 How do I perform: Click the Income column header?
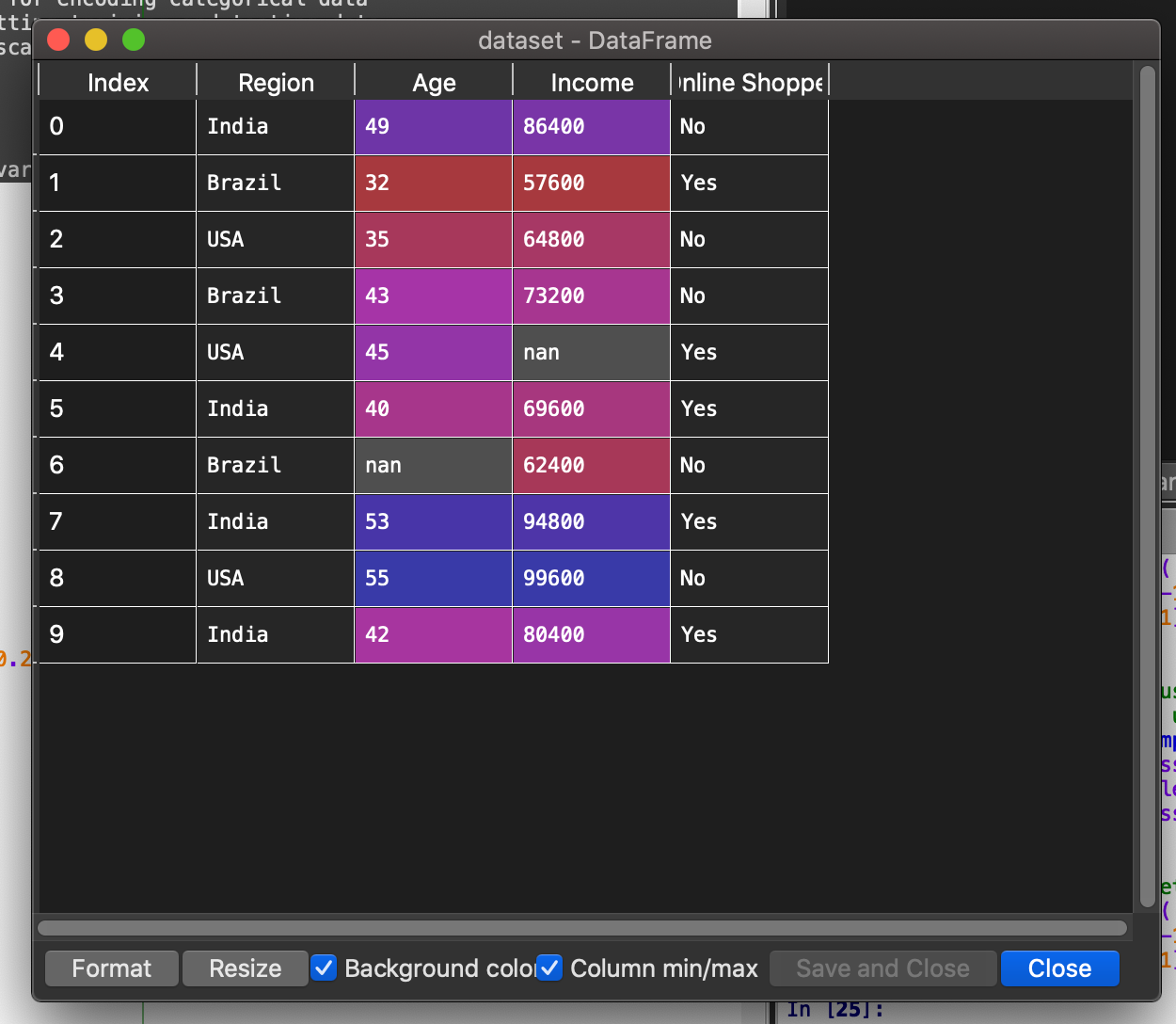click(x=592, y=82)
